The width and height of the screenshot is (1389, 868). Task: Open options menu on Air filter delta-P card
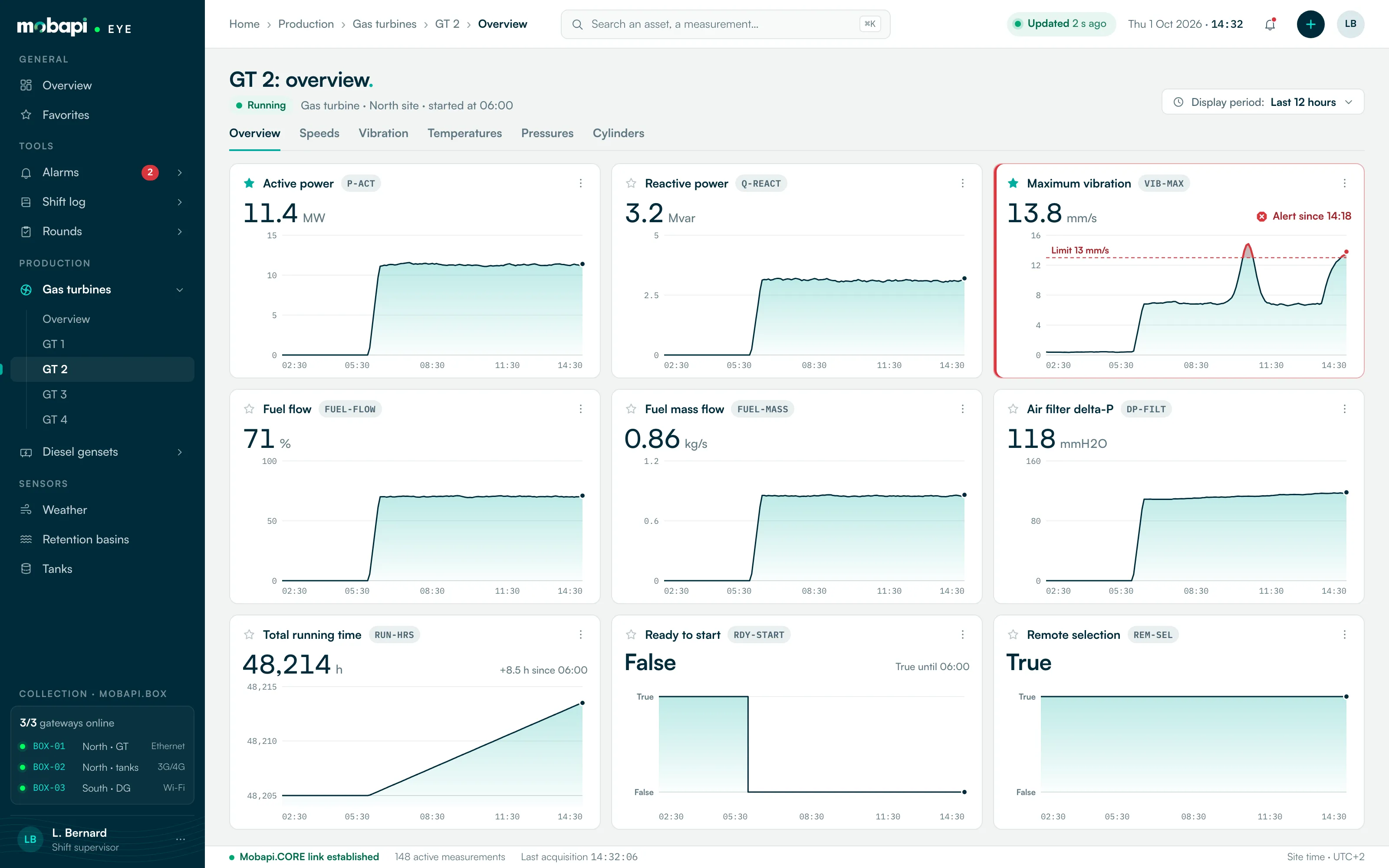[x=1344, y=409]
